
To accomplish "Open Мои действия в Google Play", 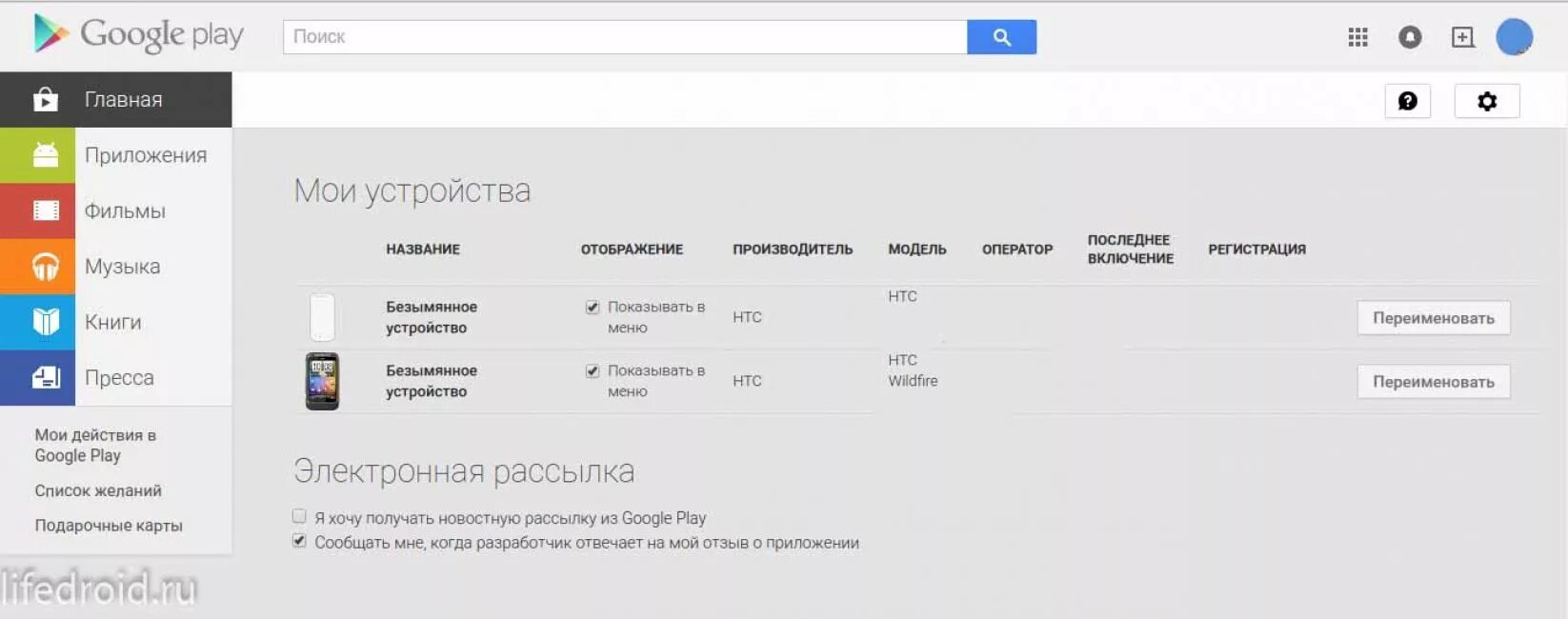I will [95, 445].
